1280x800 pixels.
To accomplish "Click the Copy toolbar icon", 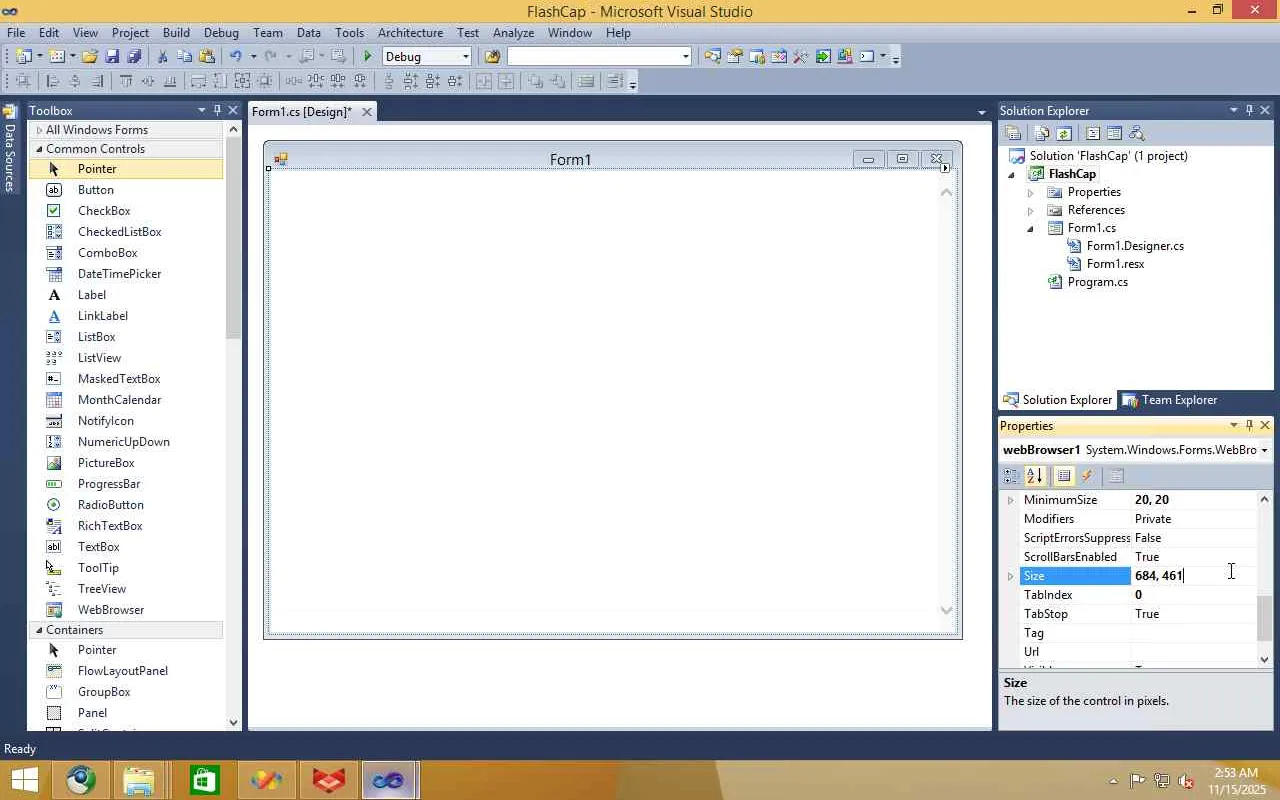I will [184, 57].
